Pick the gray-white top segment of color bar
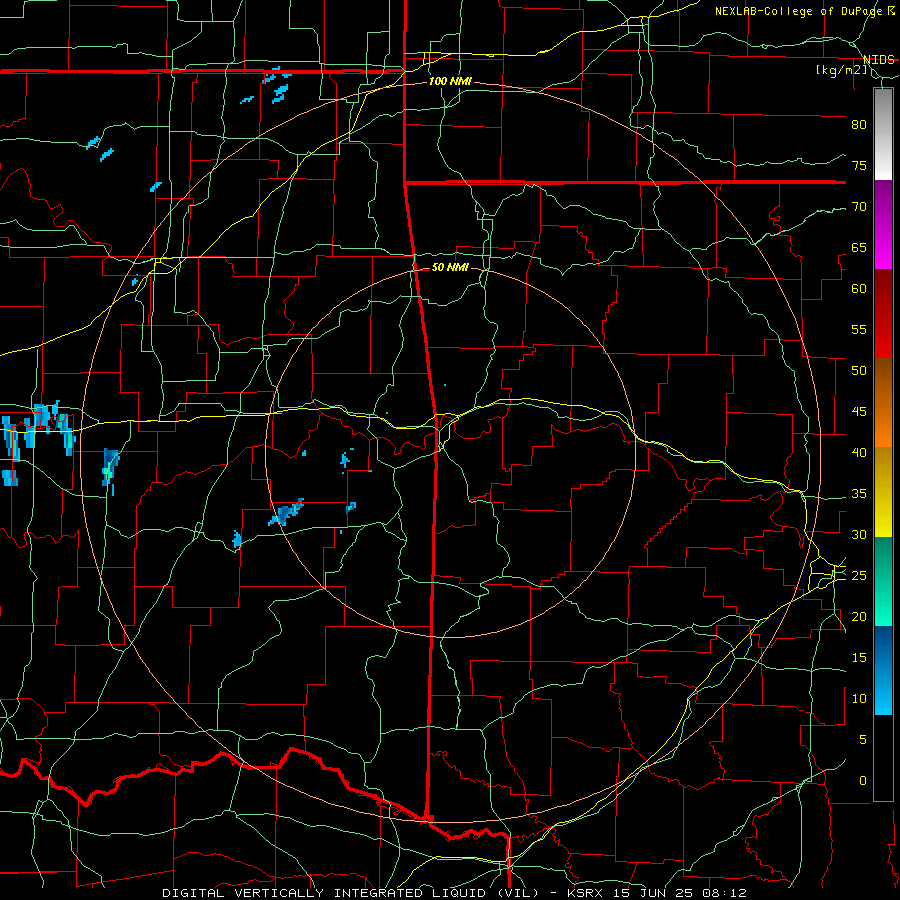Viewport: 900px width, 900px height. click(883, 134)
